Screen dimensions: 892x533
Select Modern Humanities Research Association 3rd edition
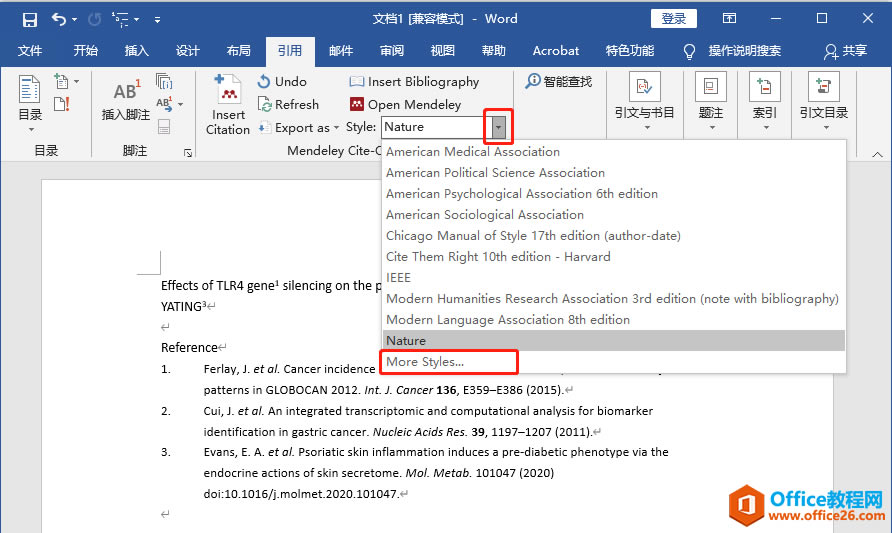[x=614, y=299]
